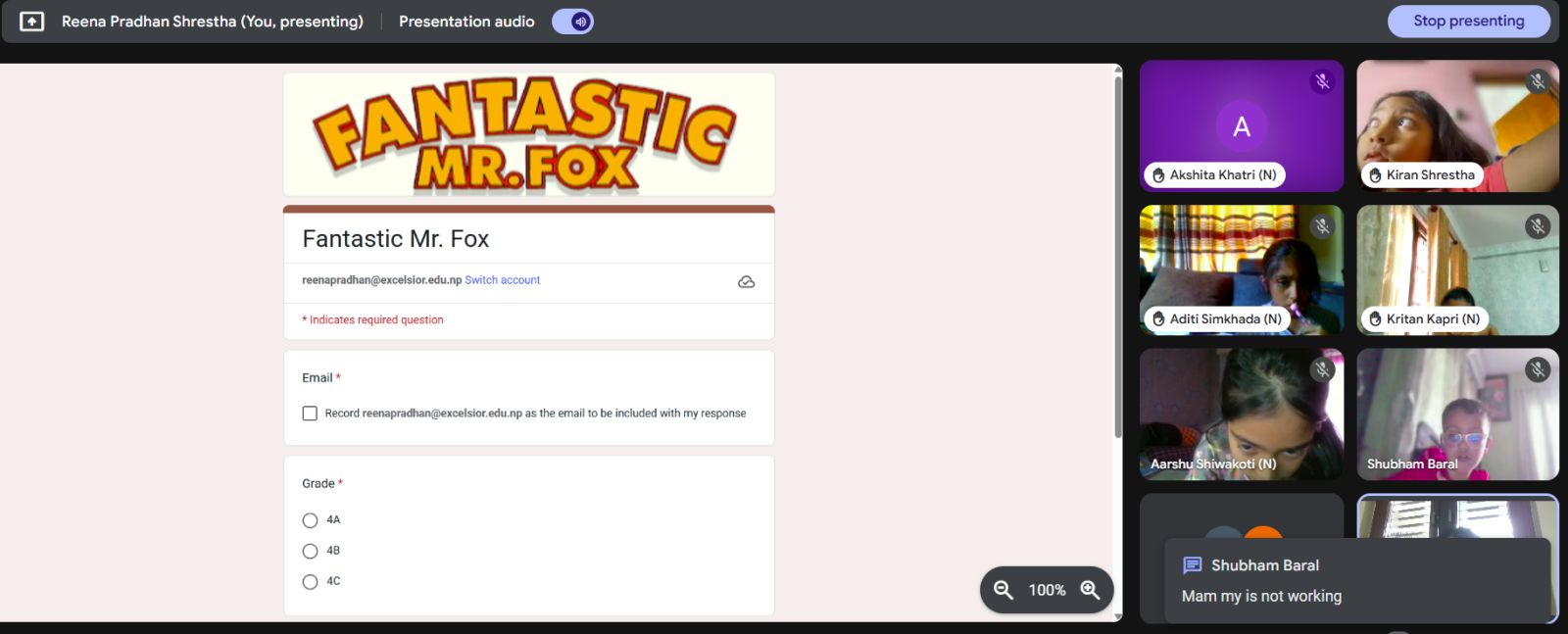Click the Grade question label
This screenshot has width=1568, height=634.
318,483
